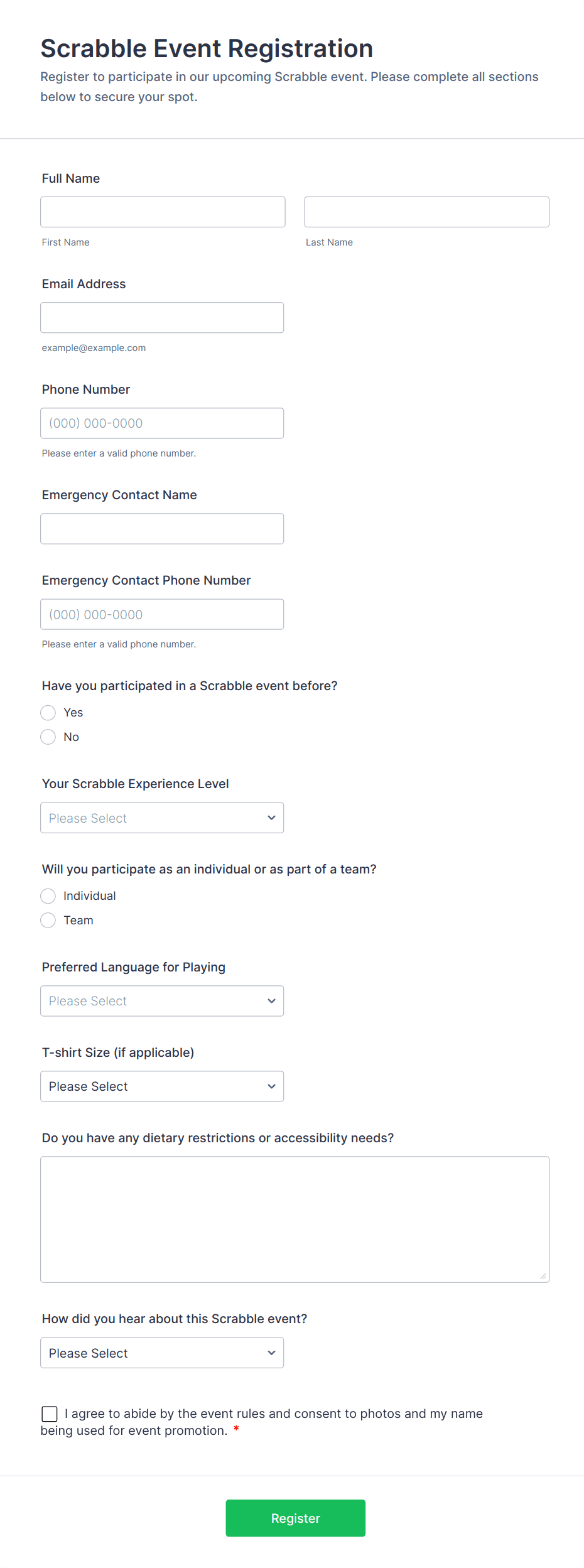Click the chevron on the Experience Level selector
584x1568 pixels.
[271, 818]
